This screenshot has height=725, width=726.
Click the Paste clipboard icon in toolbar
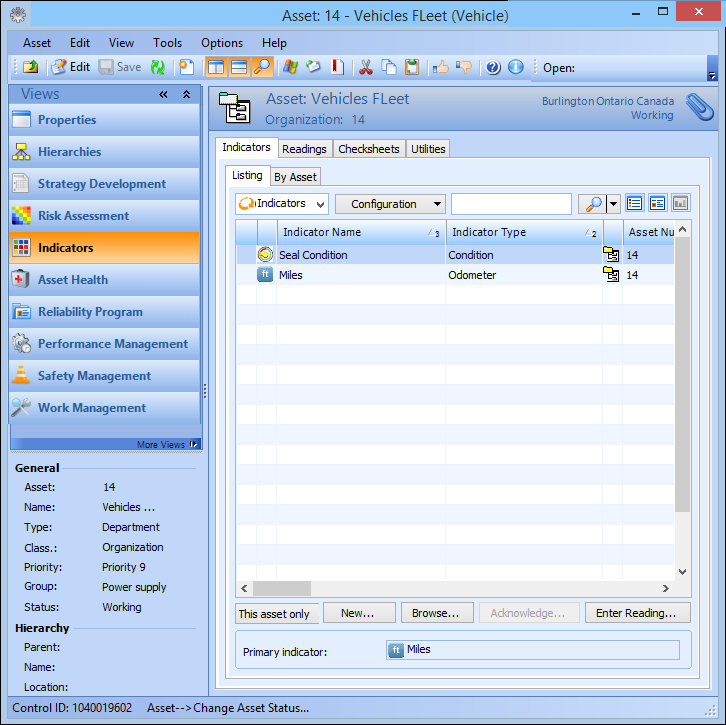coord(411,67)
